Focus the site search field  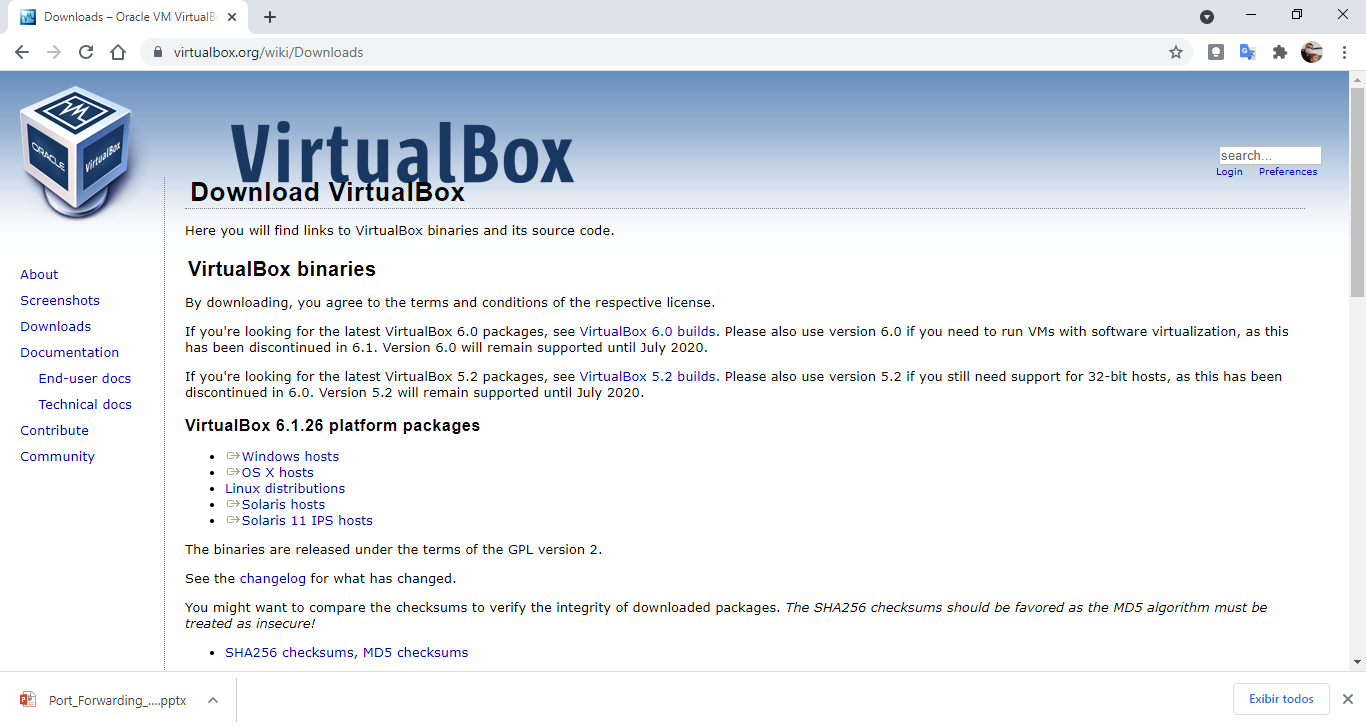point(1270,155)
